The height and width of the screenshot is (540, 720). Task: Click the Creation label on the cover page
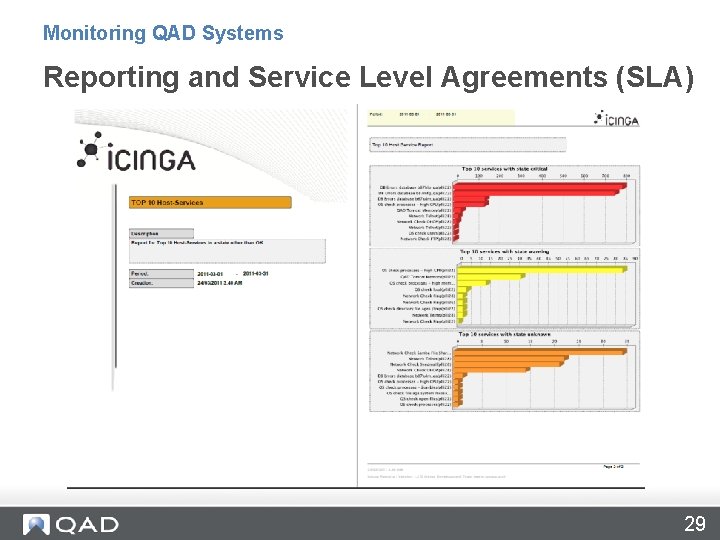click(161, 283)
